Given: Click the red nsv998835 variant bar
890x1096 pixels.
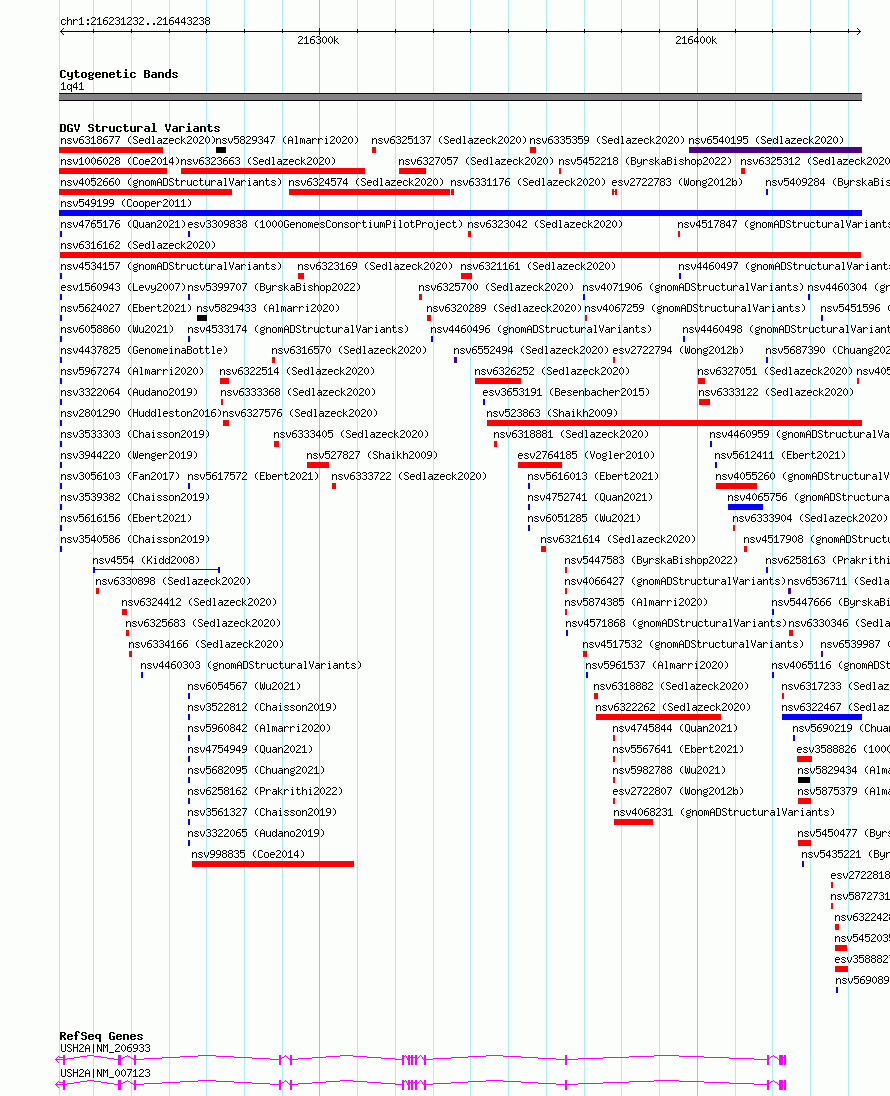Looking at the screenshot, I should pyautogui.click(x=273, y=864).
